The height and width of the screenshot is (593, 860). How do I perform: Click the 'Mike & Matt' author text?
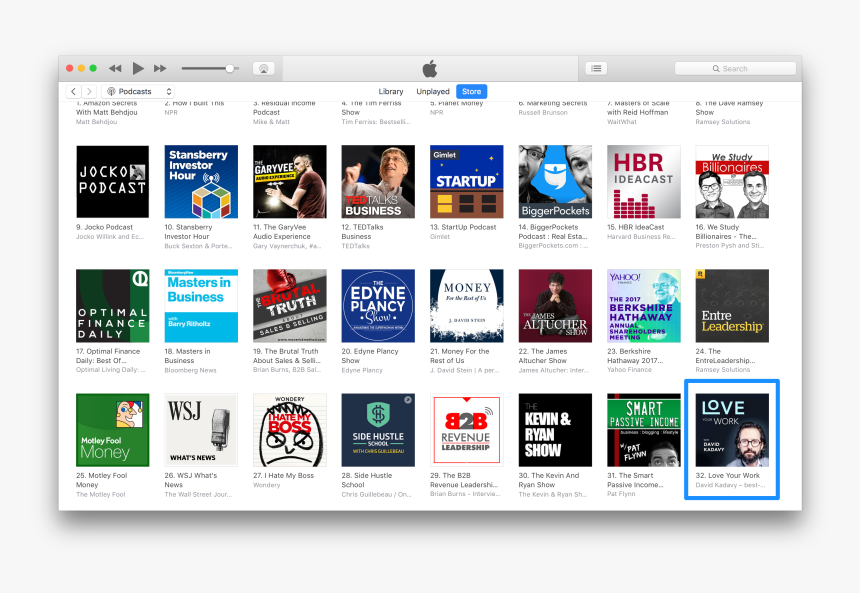click(x=271, y=122)
